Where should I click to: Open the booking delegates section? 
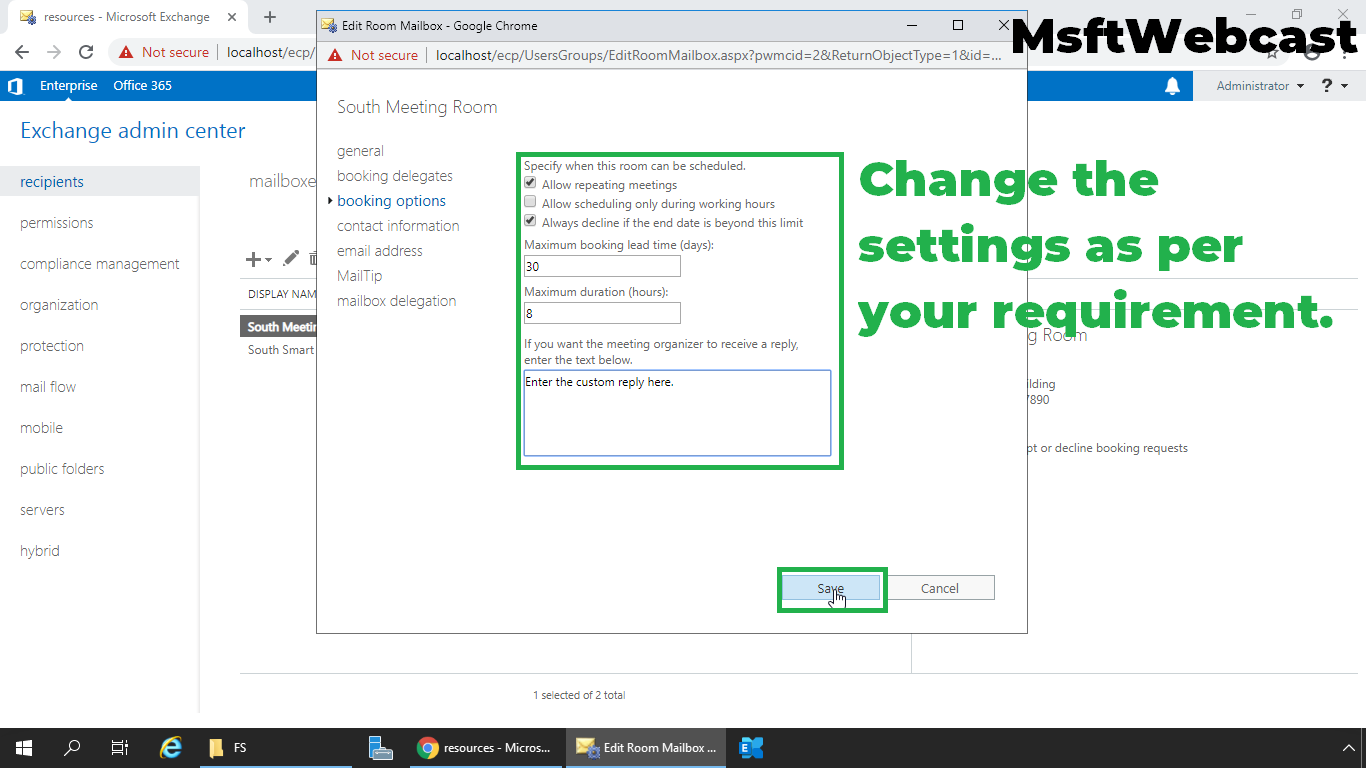(395, 176)
